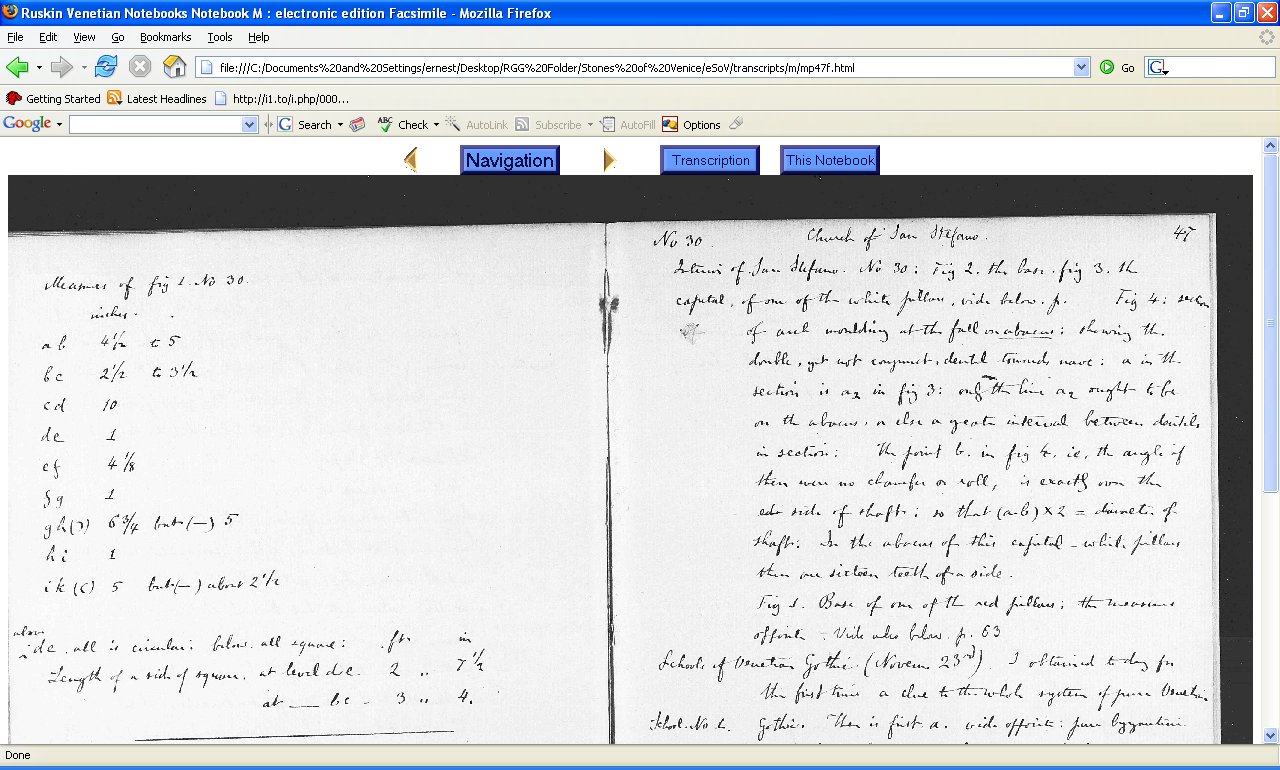Open the Bookmarks menu
1280x770 pixels.
coord(165,37)
